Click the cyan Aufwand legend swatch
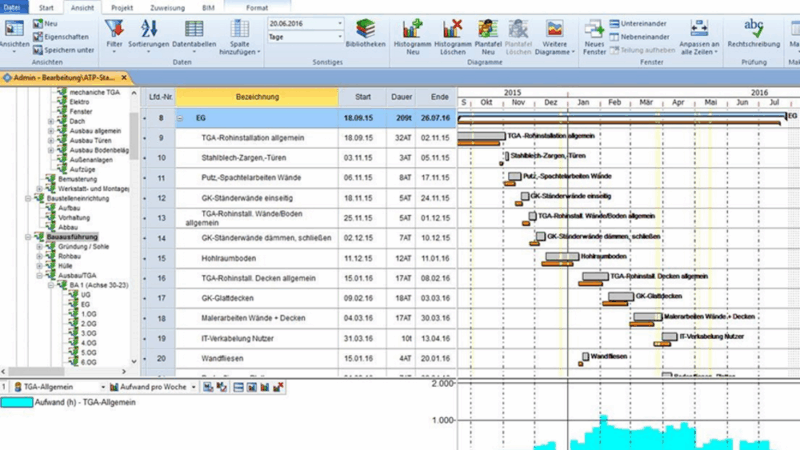The height and width of the screenshot is (450, 800). pos(17,403)
